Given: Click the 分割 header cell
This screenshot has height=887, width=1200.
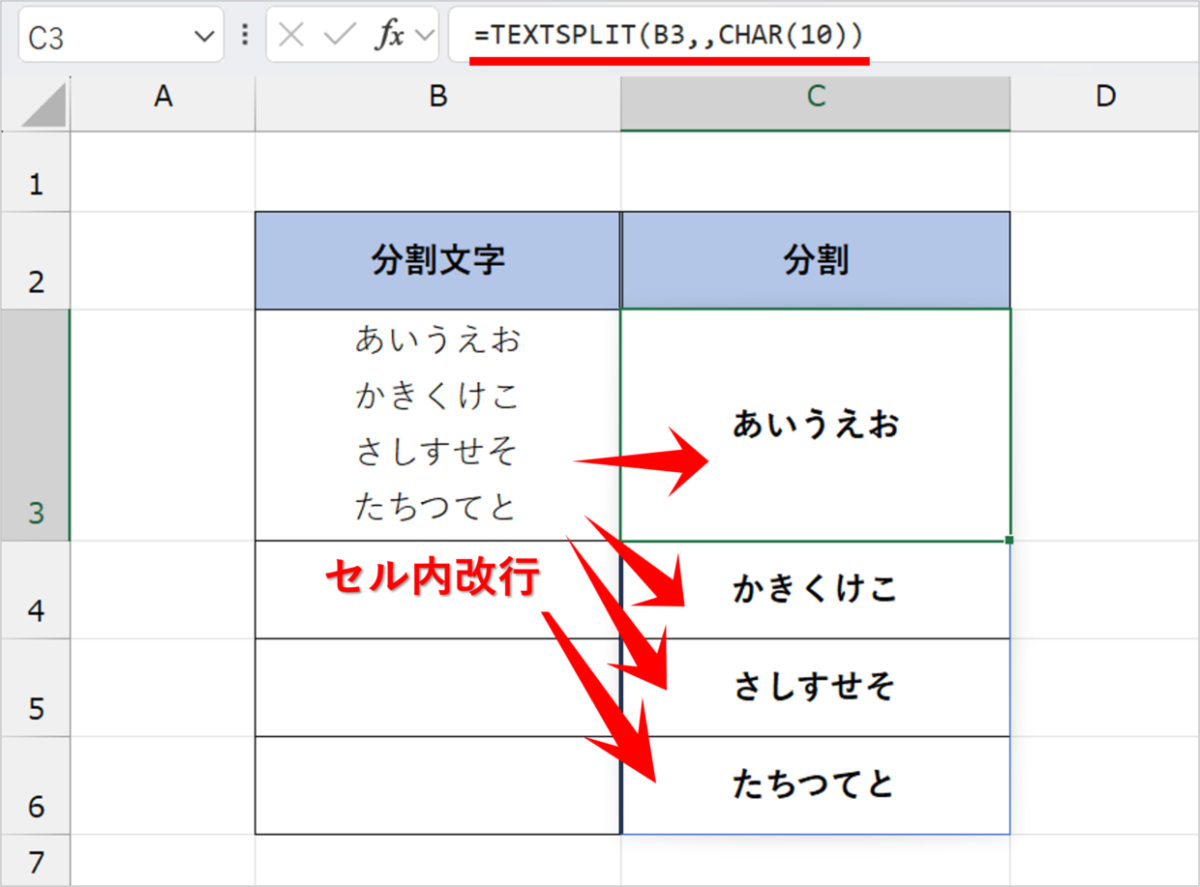Looking at the screenshot, I should point(815,259).
